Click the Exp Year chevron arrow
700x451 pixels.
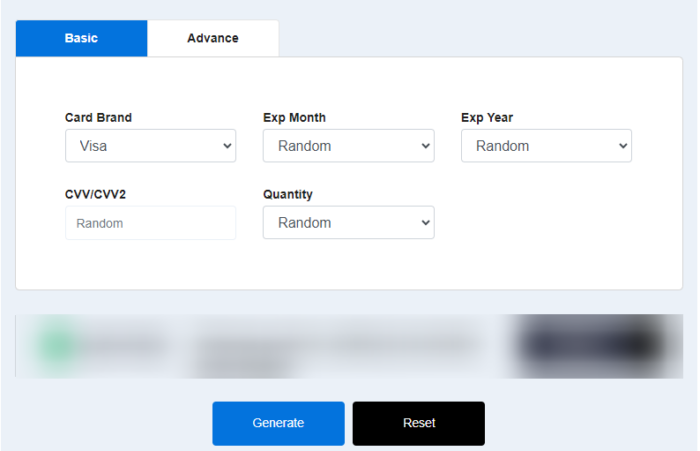point(621,146)
